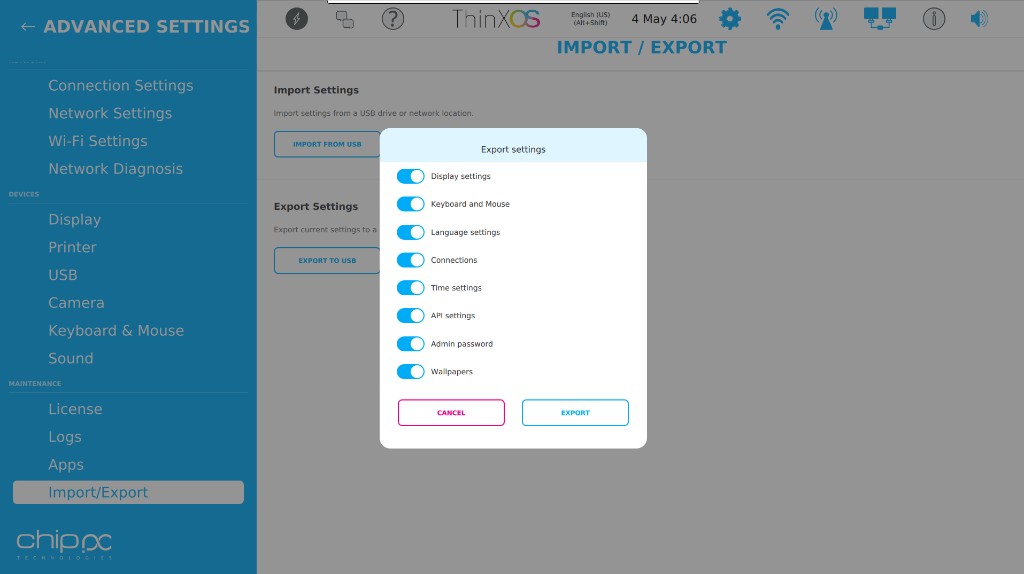Open the networked monitors icon
1024x574 pixels.
point(879,19)
